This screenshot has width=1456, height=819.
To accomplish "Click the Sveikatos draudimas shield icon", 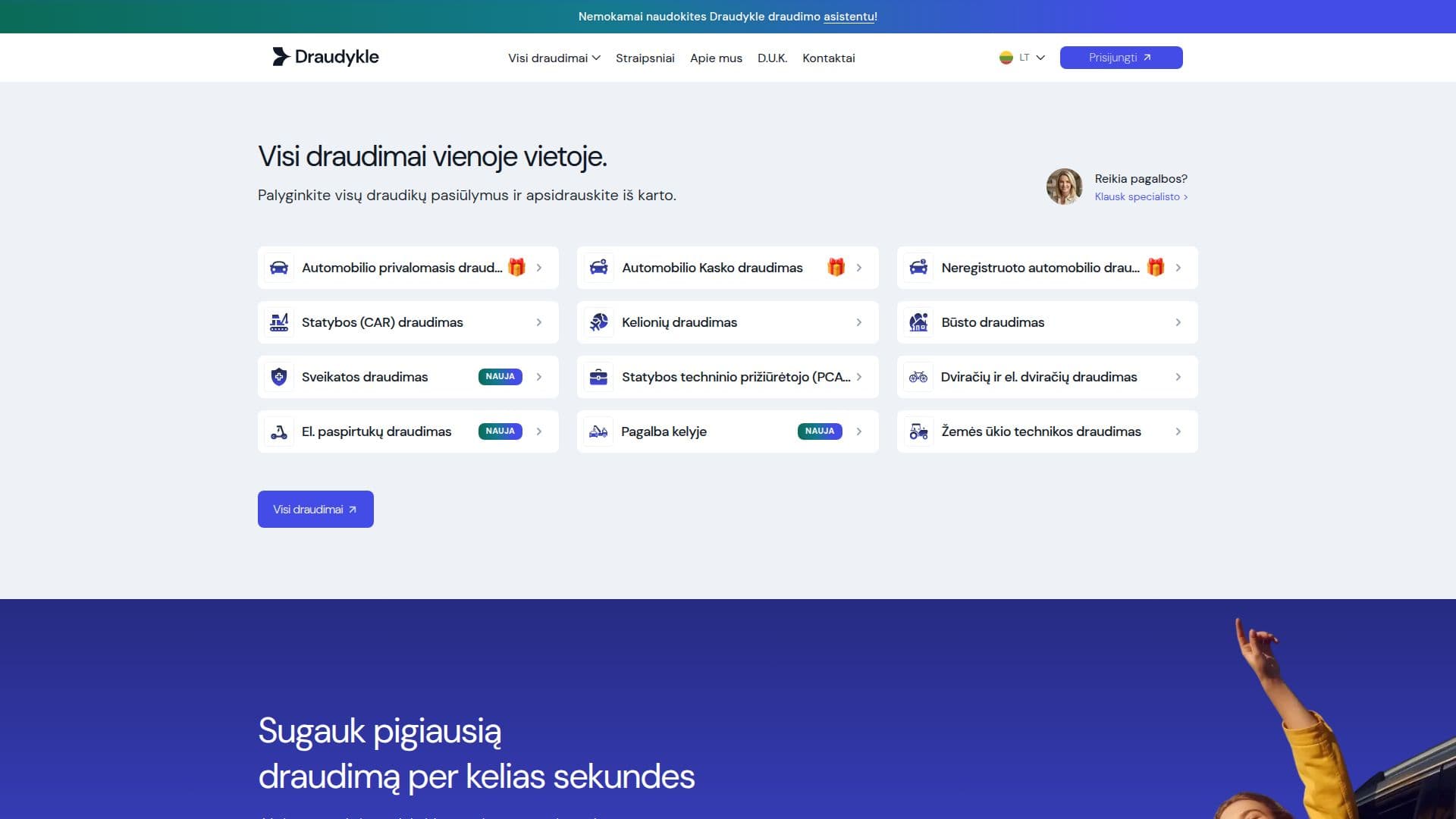I will (279, 377).
